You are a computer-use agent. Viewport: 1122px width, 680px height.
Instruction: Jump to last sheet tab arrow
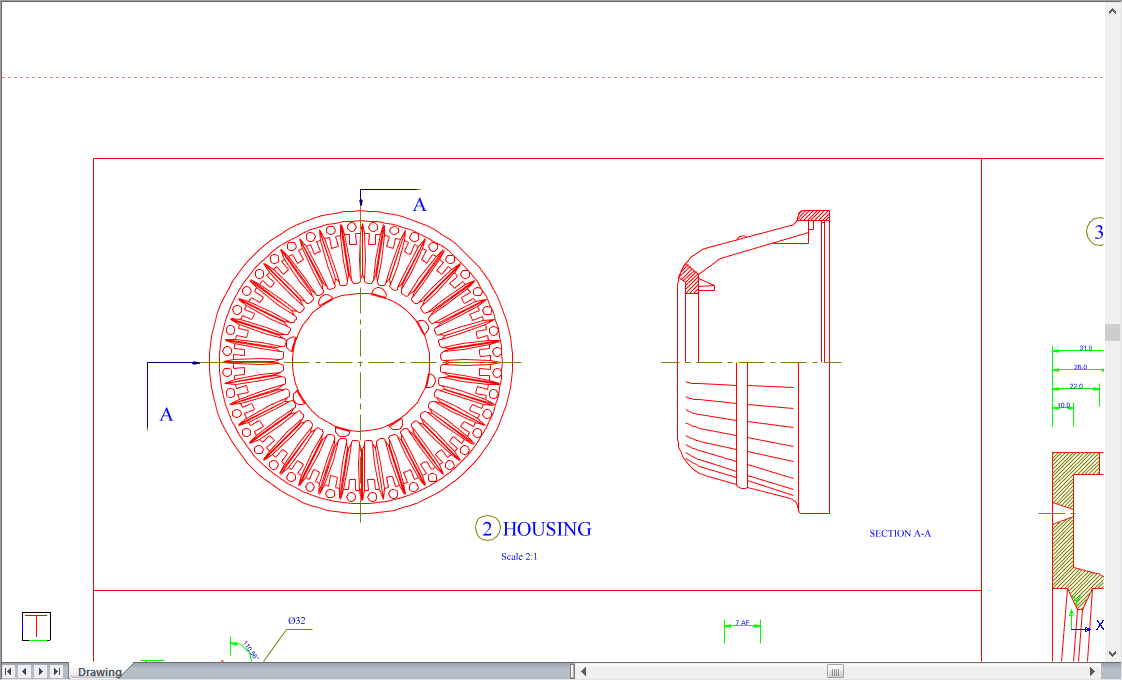coord(57,671)
